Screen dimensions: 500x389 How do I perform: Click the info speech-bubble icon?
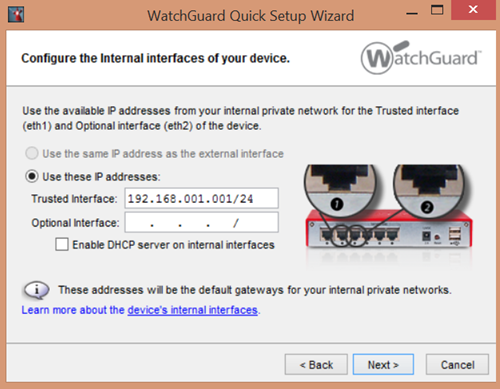[x=36, y=290]
